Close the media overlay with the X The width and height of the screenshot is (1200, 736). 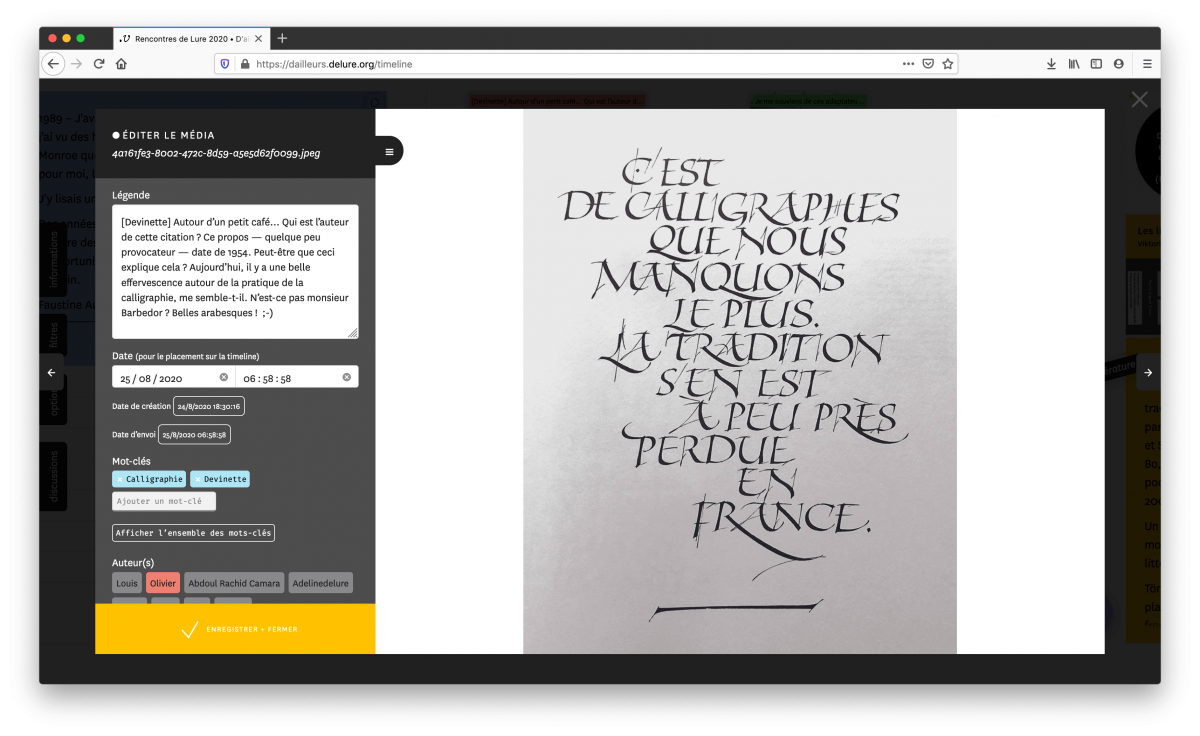pyautogui.click(x=1139, y=99)
